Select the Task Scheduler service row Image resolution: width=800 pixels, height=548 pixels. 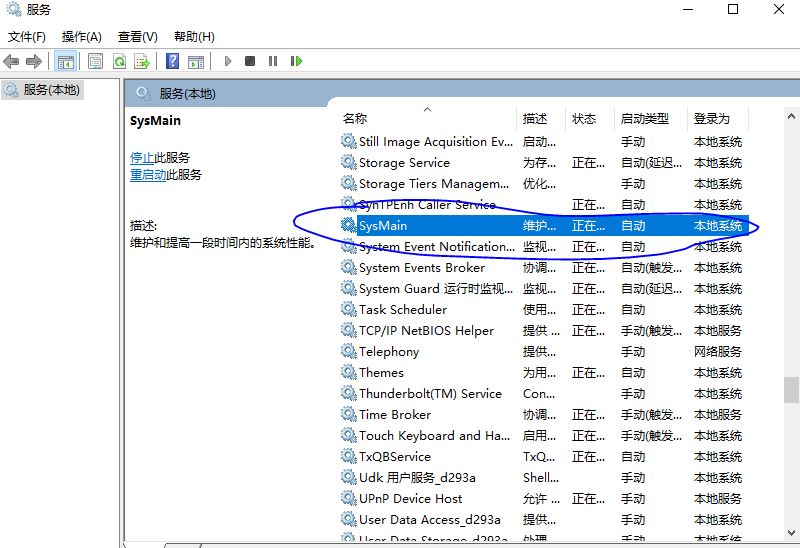coord(403,310)
